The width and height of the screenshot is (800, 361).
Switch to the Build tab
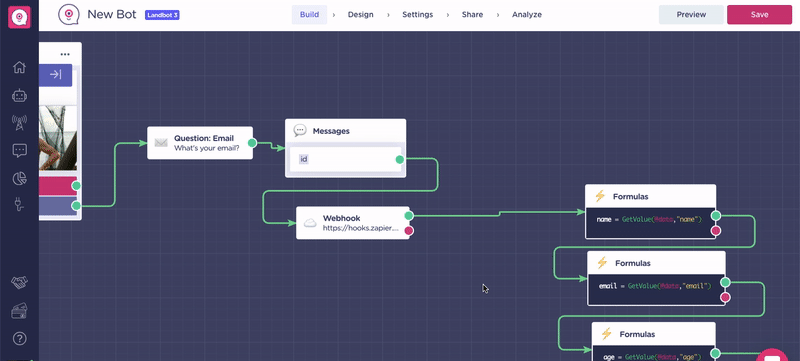(309, 15)
